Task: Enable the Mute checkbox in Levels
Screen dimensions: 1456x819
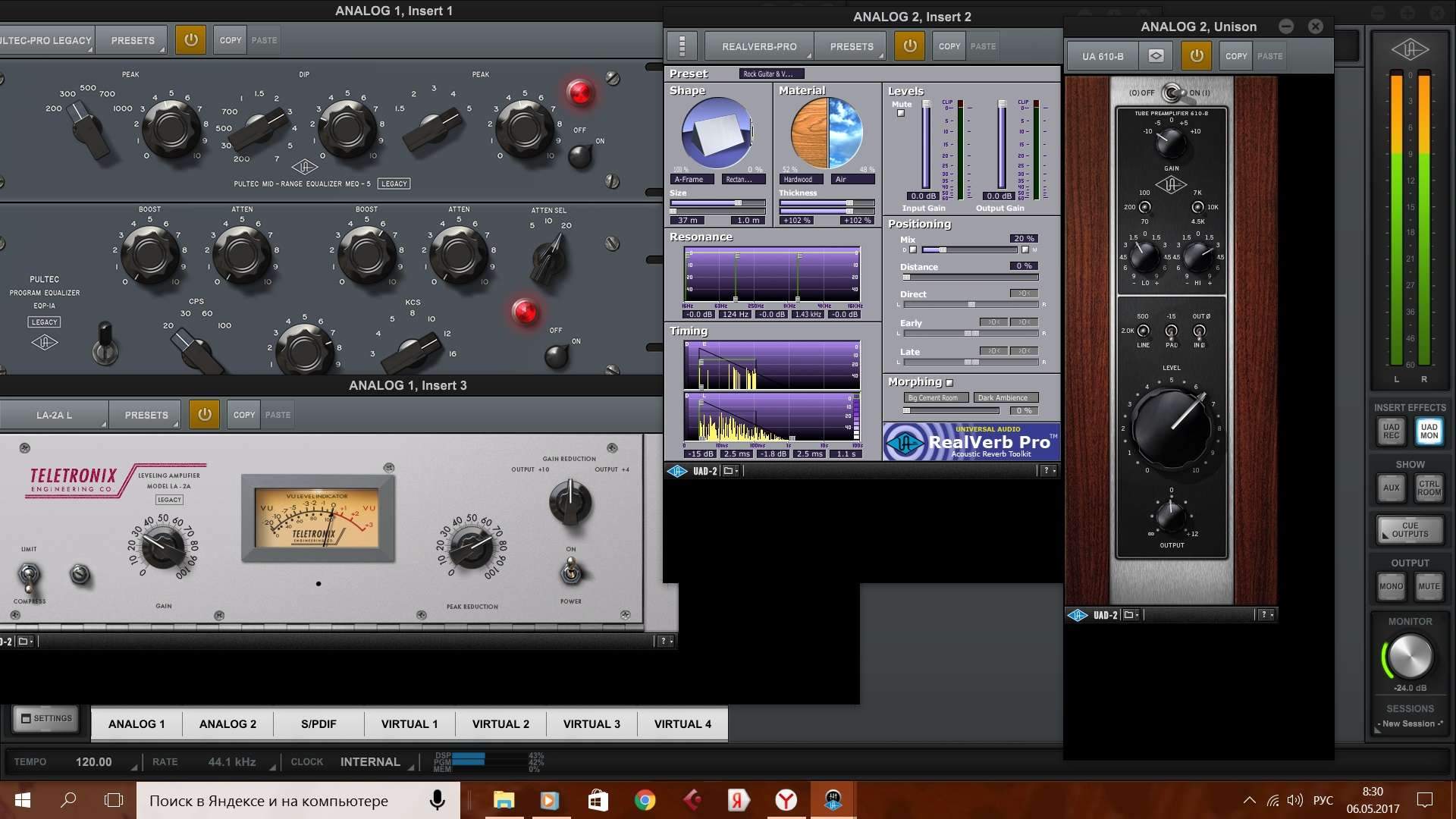Action: pyautogui.click(x=901, y=114)
